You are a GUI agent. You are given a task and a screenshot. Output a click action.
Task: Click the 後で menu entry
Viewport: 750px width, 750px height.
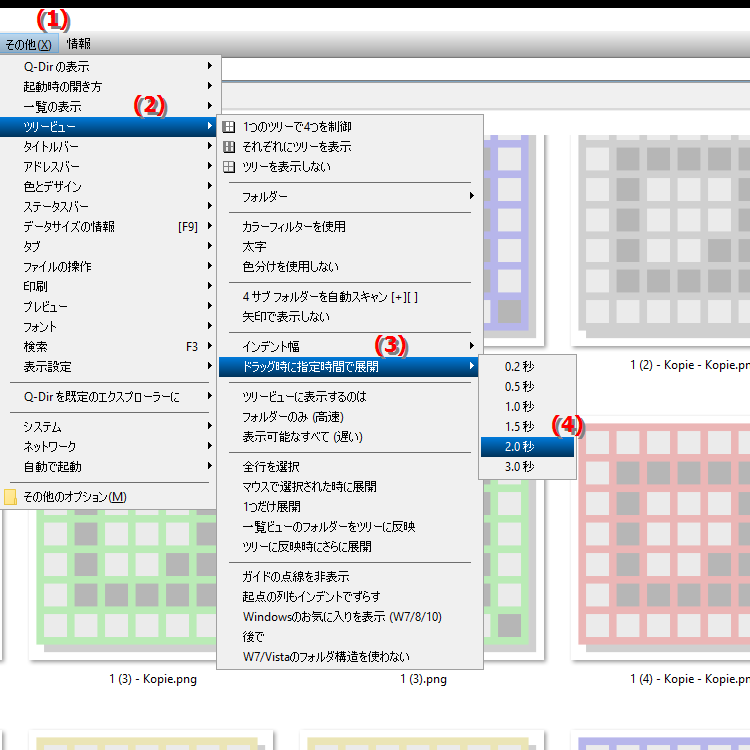click(x=350, y=637)
